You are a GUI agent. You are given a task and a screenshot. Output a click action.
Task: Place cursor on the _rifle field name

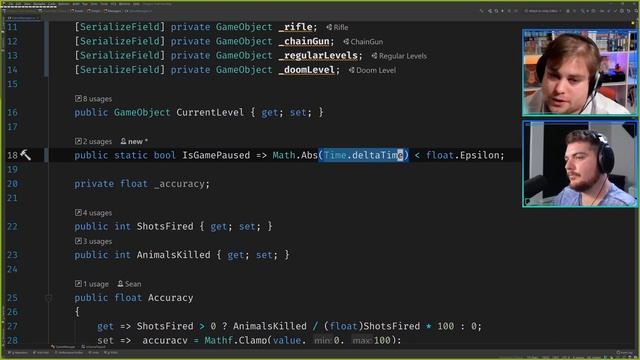click(x=296, y=27)
